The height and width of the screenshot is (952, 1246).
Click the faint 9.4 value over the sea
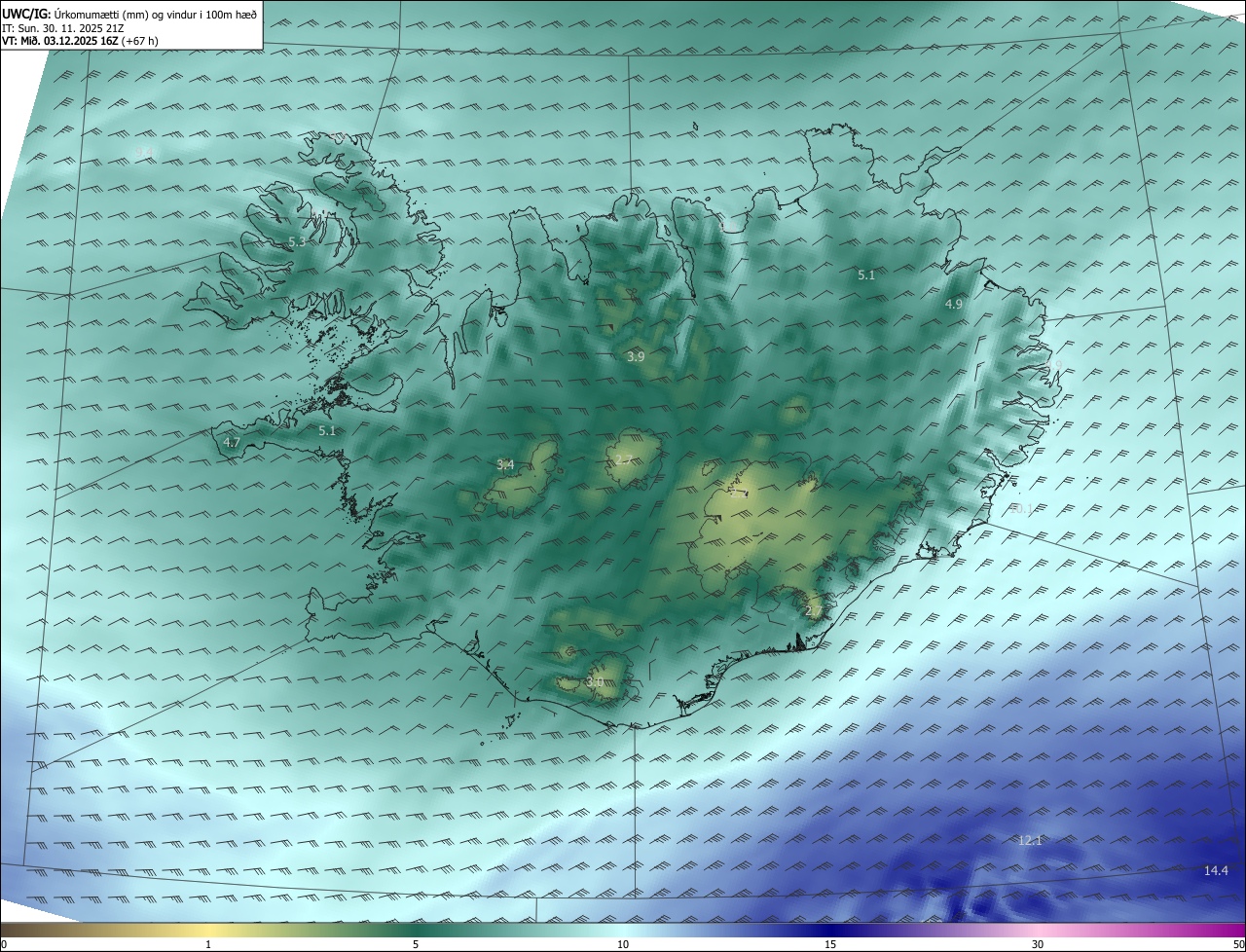pos(143,152)
